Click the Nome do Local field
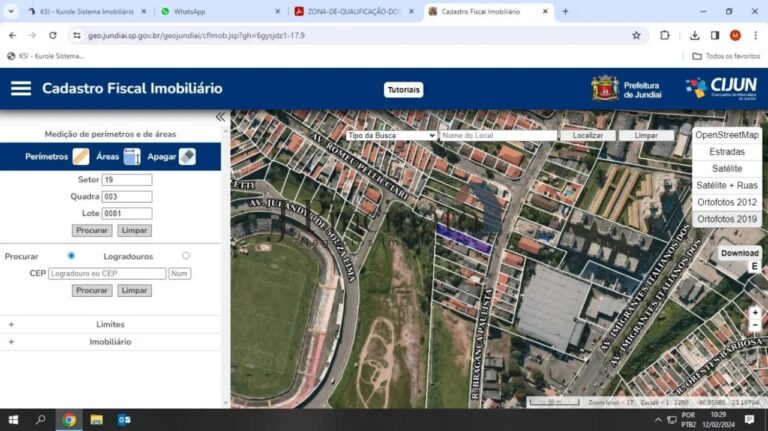 498,135
